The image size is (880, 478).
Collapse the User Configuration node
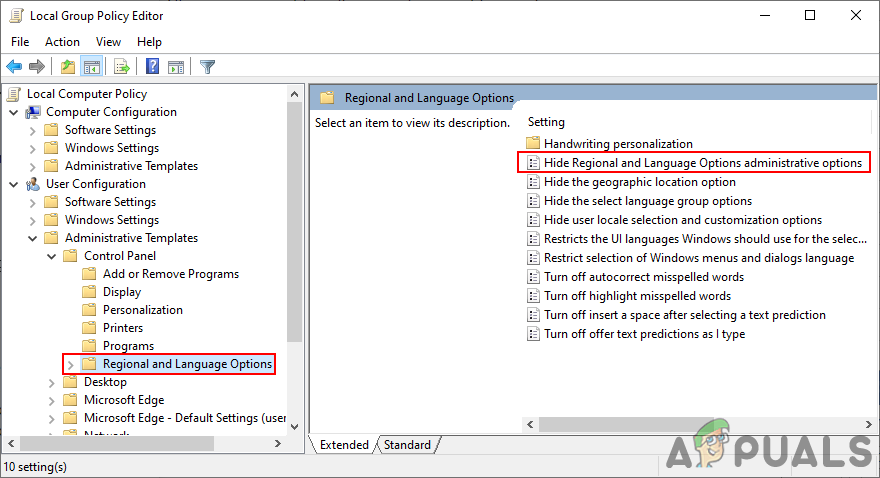click(14, 185)
